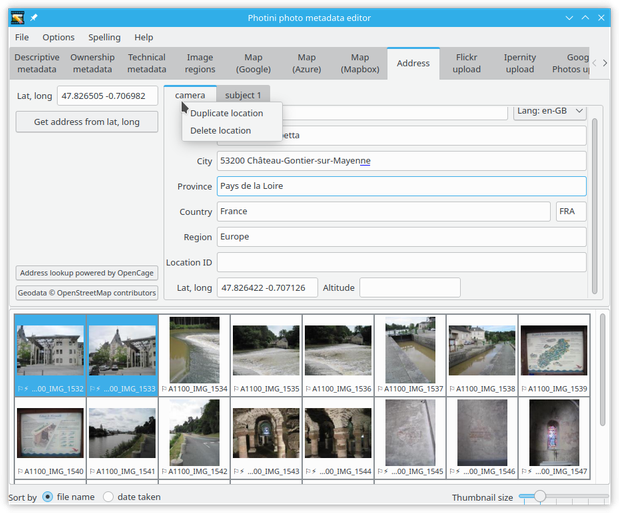
Task: Select the Address tab
Action: (x=413, y=63)
